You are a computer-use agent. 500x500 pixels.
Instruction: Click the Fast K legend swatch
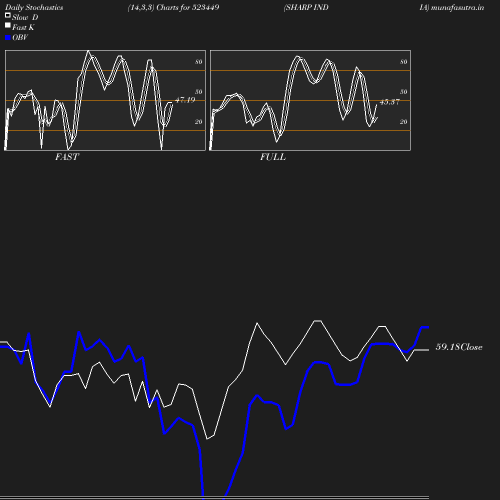tap(8, 25)
